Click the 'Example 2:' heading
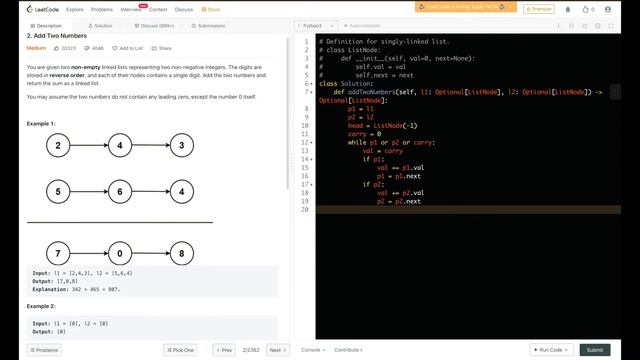 (x=41, y=306)
